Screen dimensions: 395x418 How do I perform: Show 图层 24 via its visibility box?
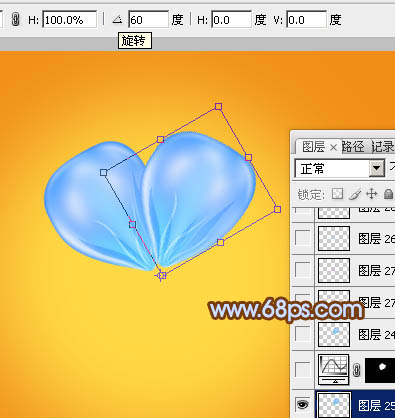303,334
